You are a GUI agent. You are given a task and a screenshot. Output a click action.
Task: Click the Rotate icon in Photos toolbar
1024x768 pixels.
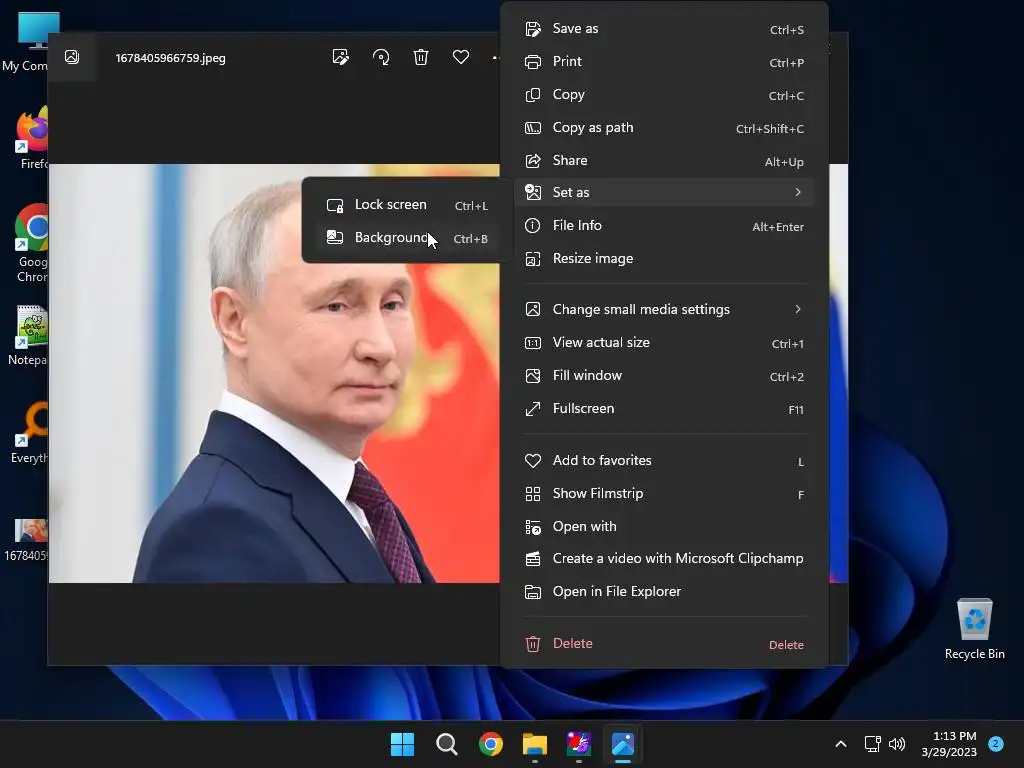coord(381,57)
